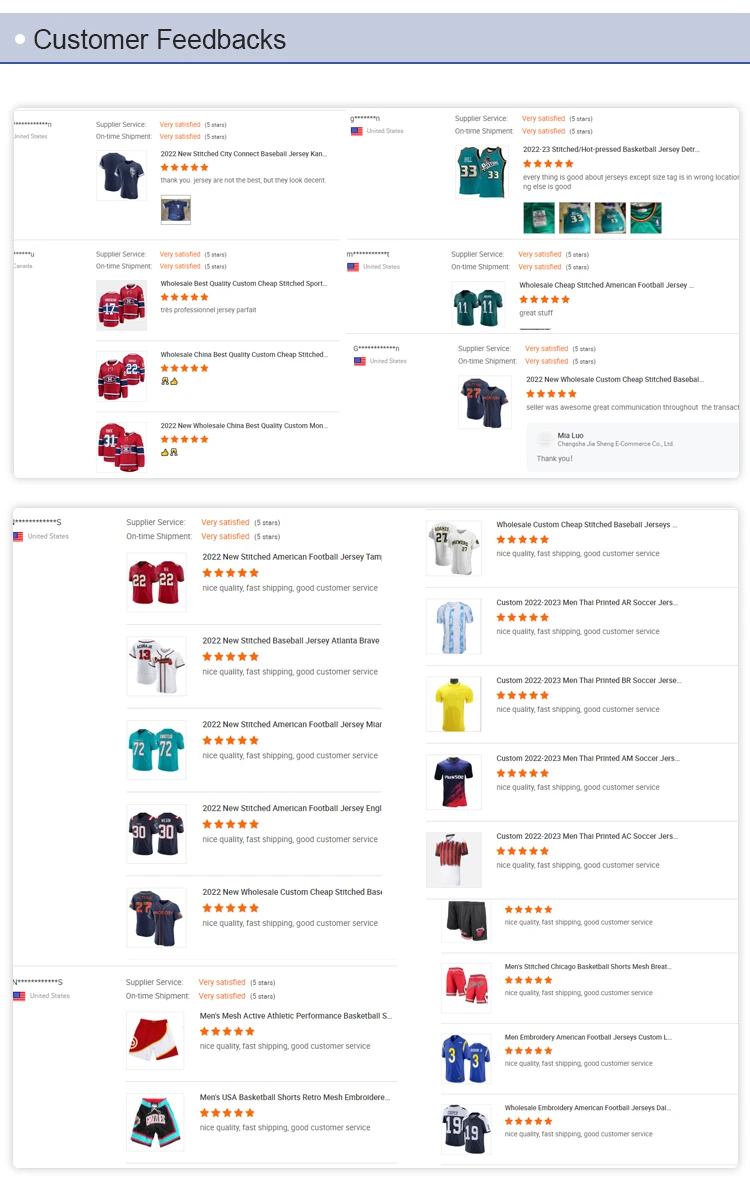Click the Mia Luo supplier avatar icon
The image size is (750, 1200).
pos(545,439)
